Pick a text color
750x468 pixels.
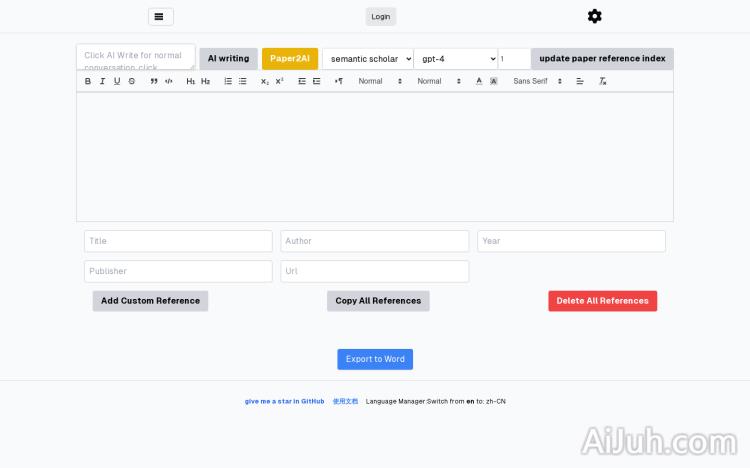pyautogui.click(x=479, y=81)
